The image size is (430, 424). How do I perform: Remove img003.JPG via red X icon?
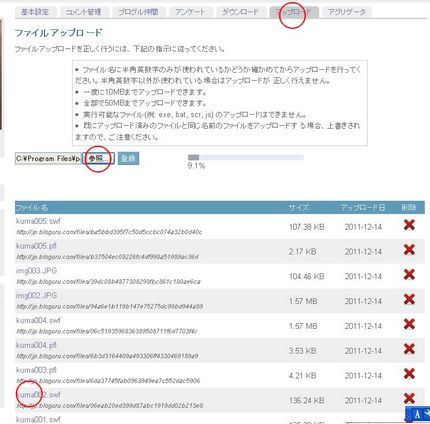409,275
